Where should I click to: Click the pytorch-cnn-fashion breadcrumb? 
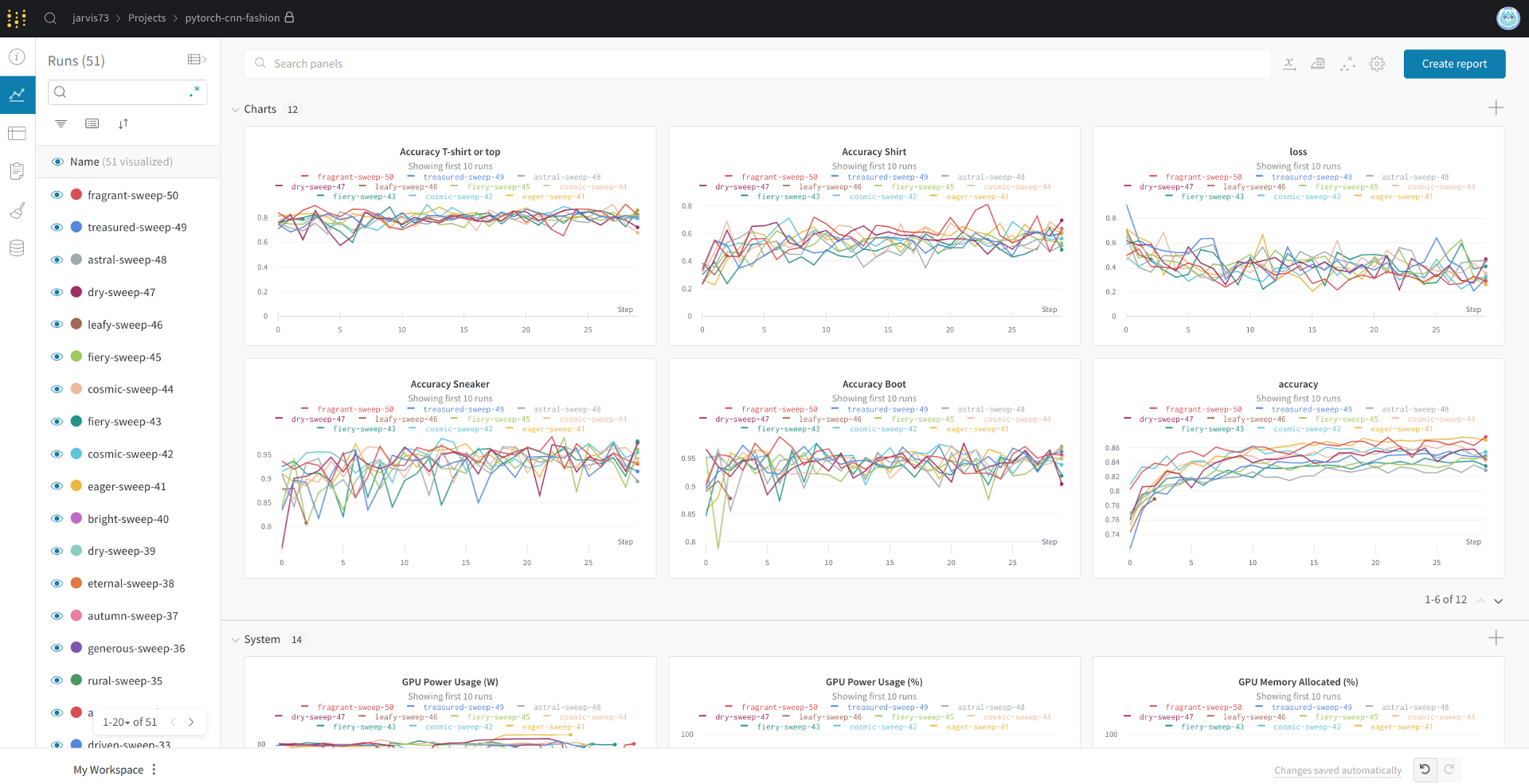pos(233,18)
